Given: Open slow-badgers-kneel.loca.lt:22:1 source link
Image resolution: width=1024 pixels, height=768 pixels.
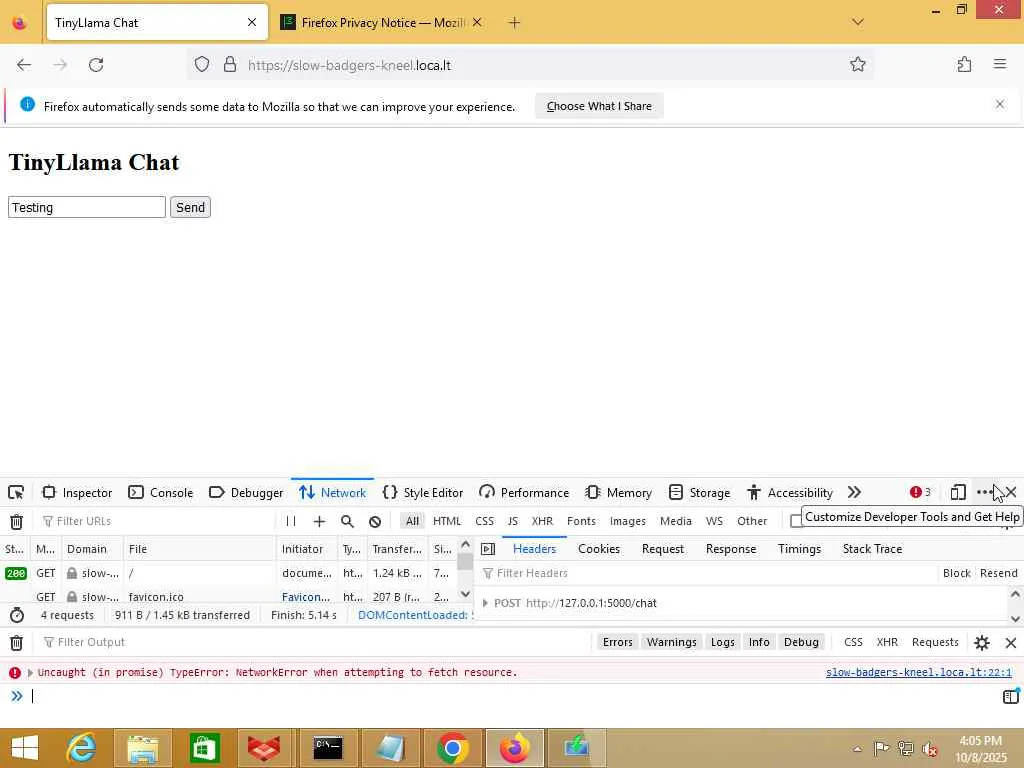Looking at the screenshot, I should pyautogui.click(x=918, y=673).
